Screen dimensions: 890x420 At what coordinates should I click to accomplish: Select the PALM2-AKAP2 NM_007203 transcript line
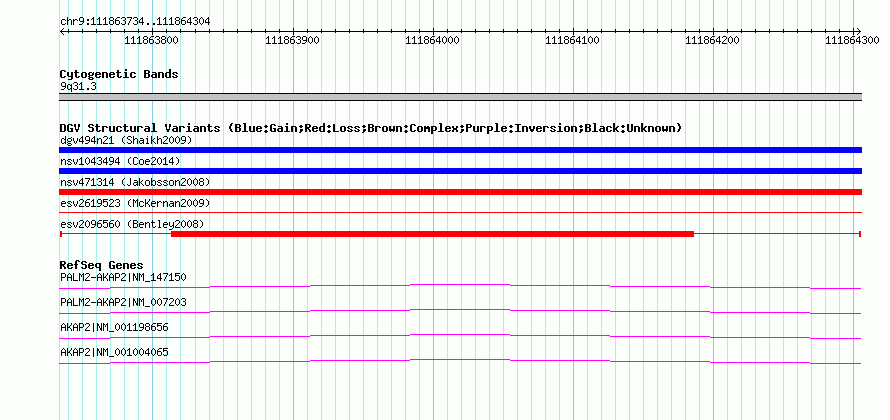pos(461,312)
